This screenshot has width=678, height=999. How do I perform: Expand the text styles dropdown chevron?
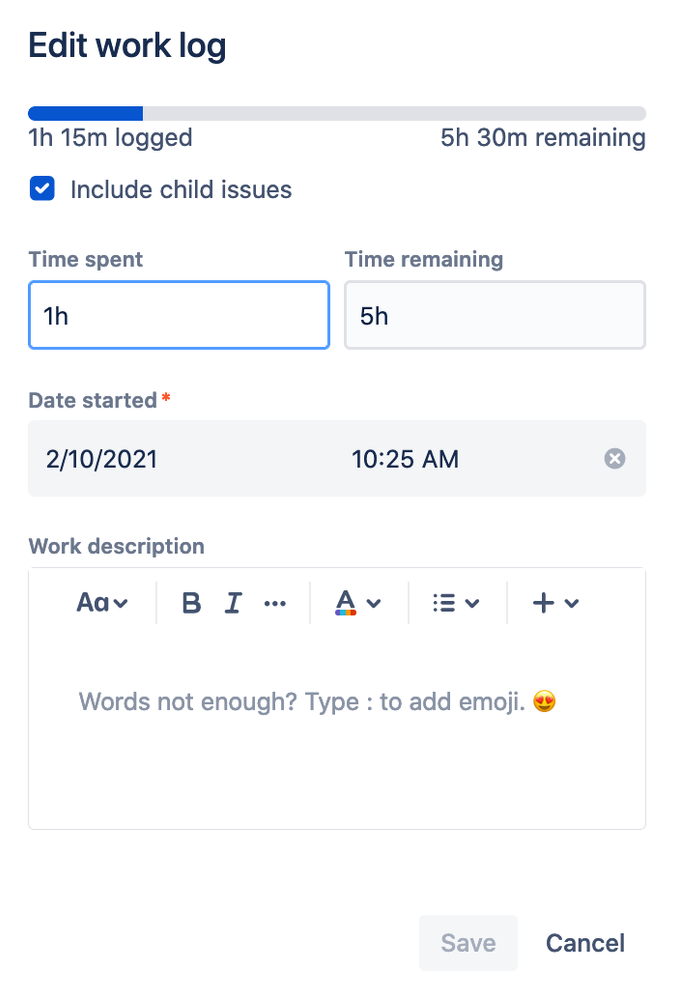(x=121, y=603)
